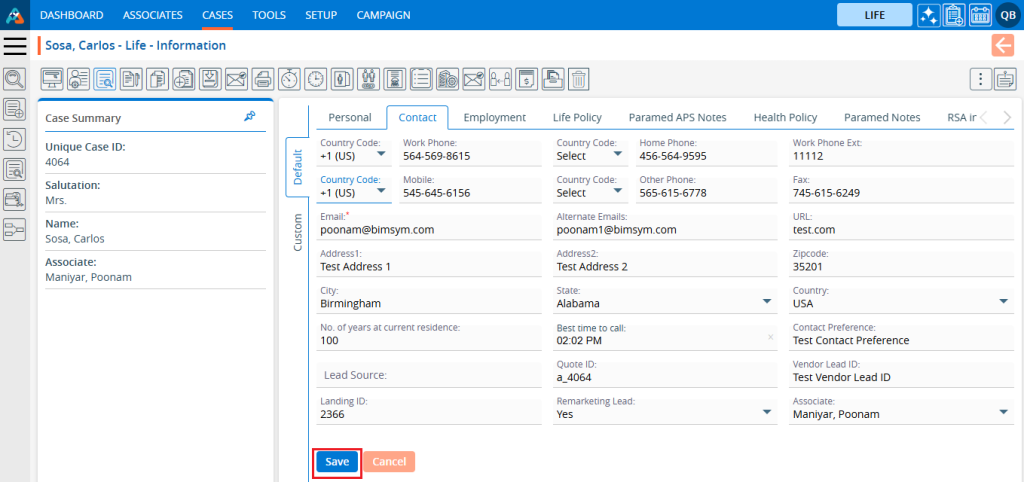Expand the Work Phone country code dropdown

tap(381, 155)
